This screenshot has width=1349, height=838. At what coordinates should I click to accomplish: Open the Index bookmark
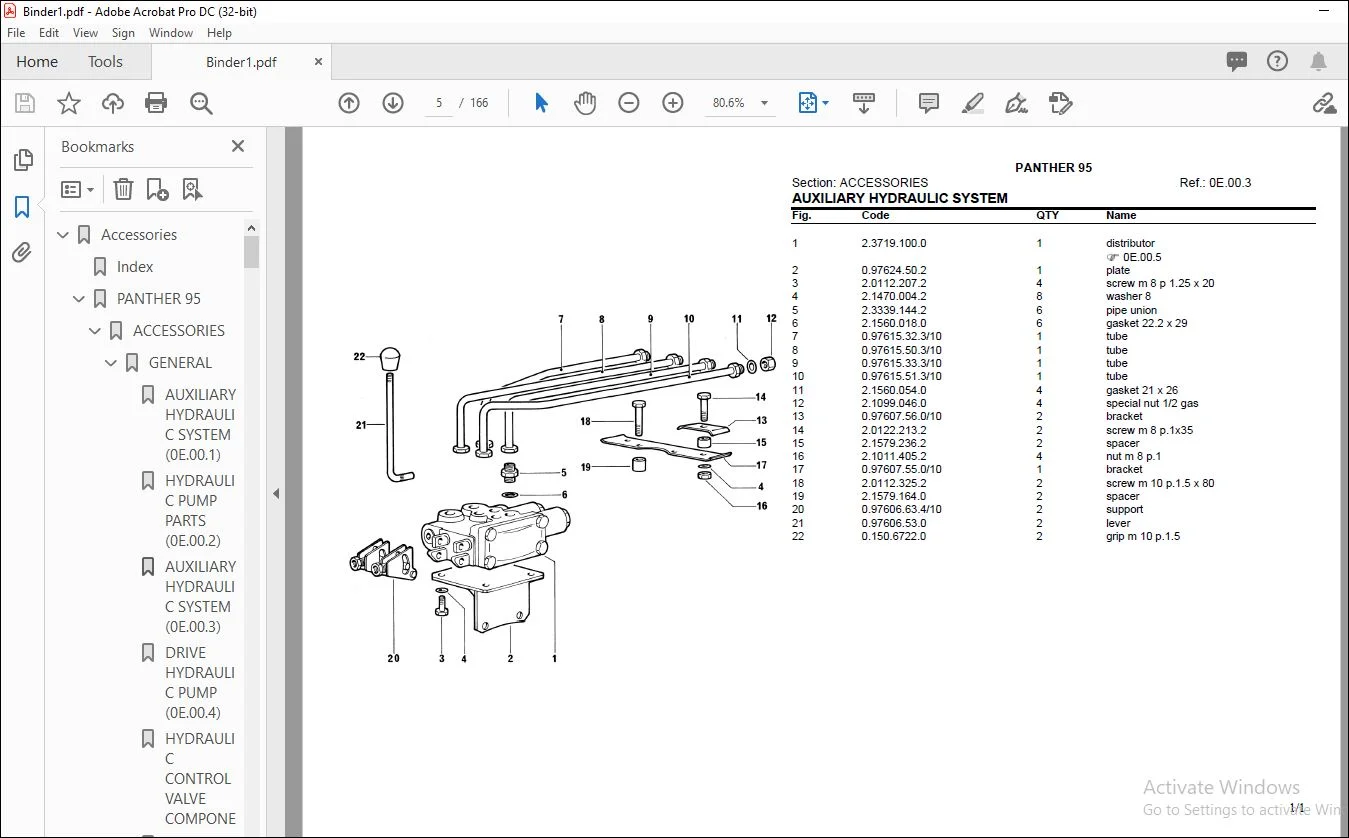click(x=135, y=267)
